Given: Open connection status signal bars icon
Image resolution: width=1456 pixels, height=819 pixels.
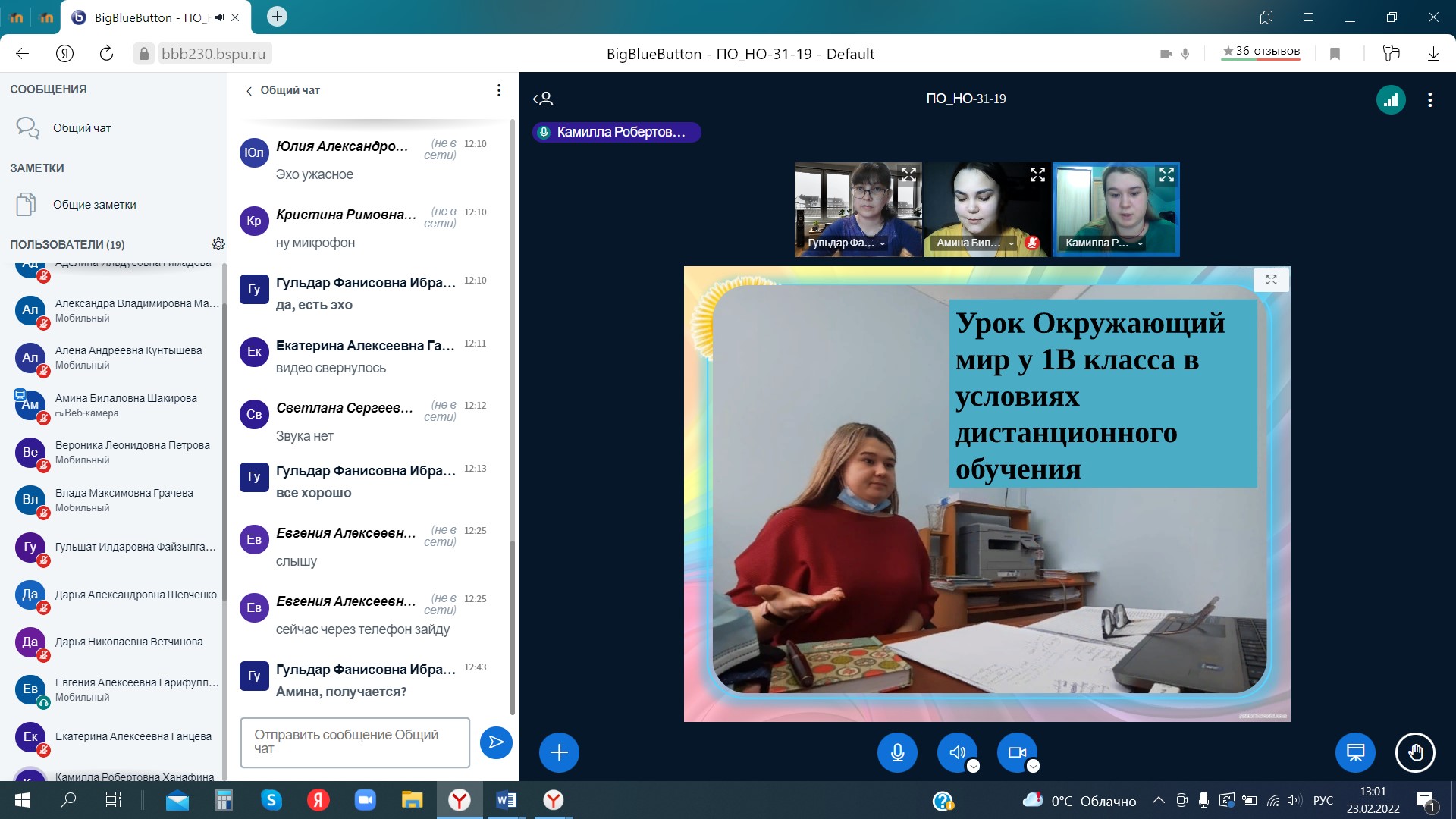Looking at the screenshot, I should 1391,99.
